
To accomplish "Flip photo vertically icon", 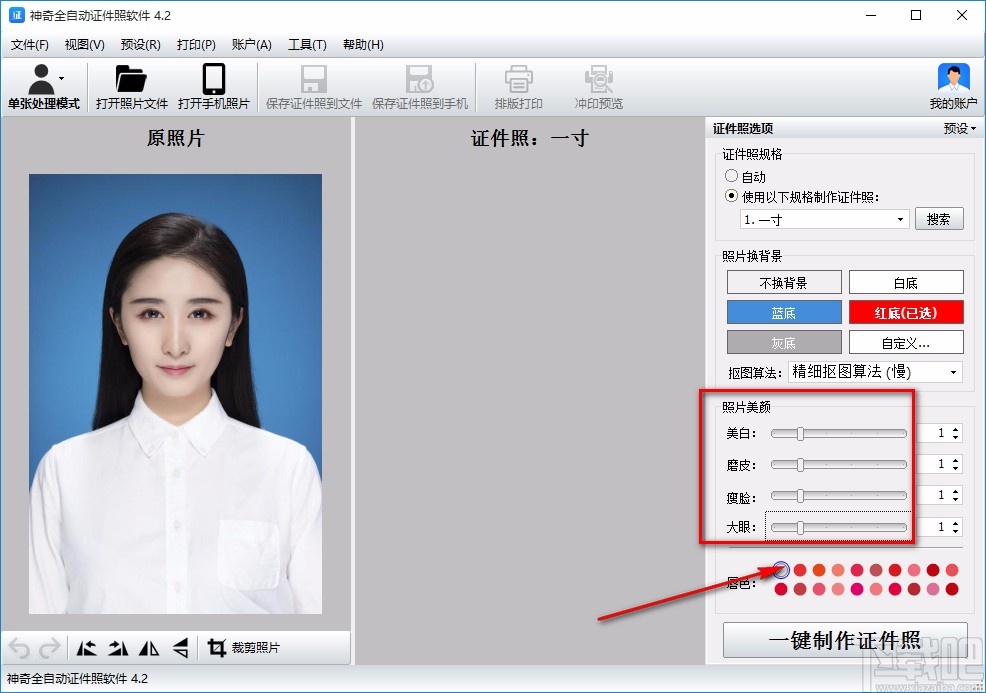I will 180,648.
